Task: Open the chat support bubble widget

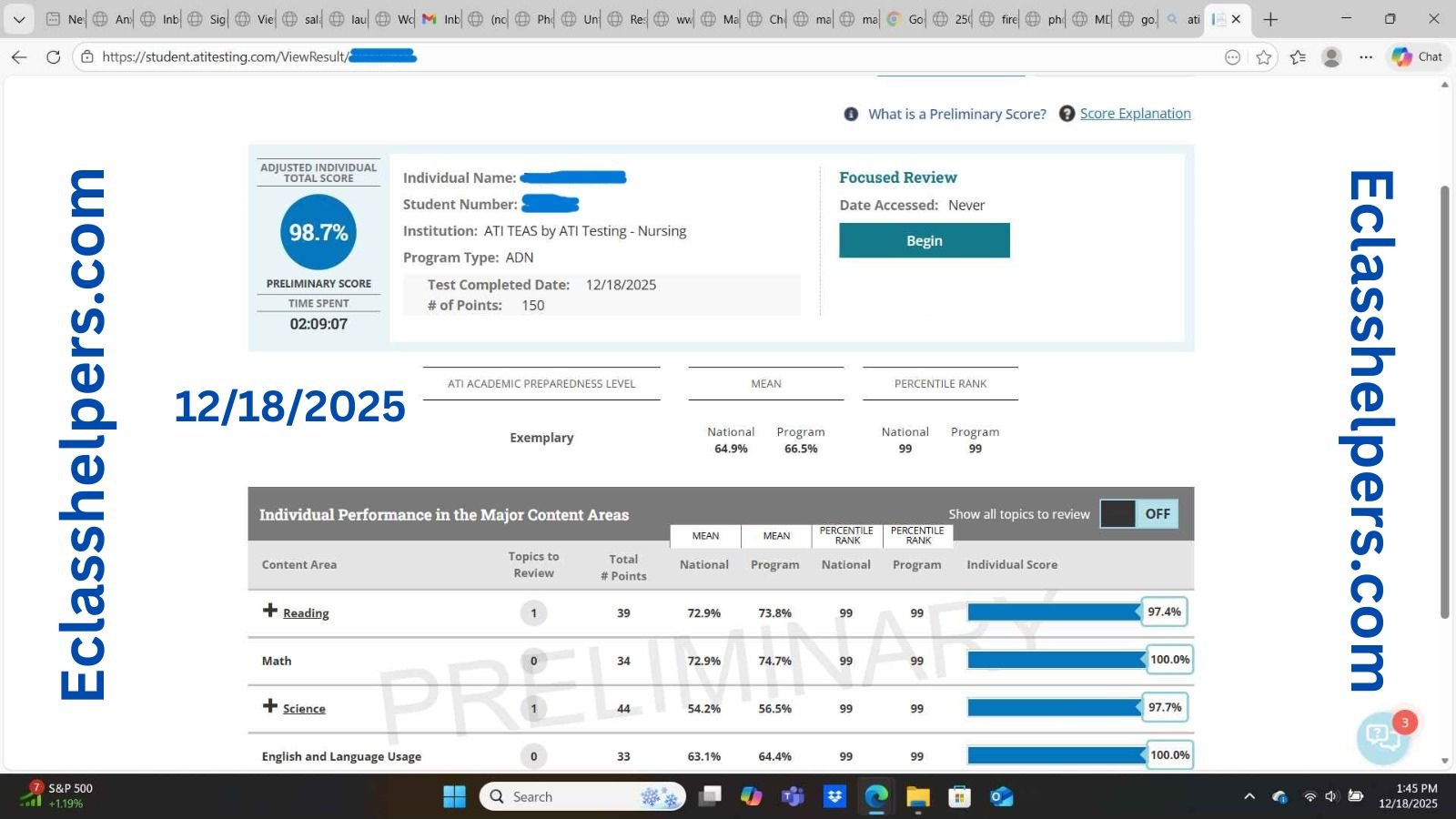Action: pyautogui.click(x=1382, y=737)
